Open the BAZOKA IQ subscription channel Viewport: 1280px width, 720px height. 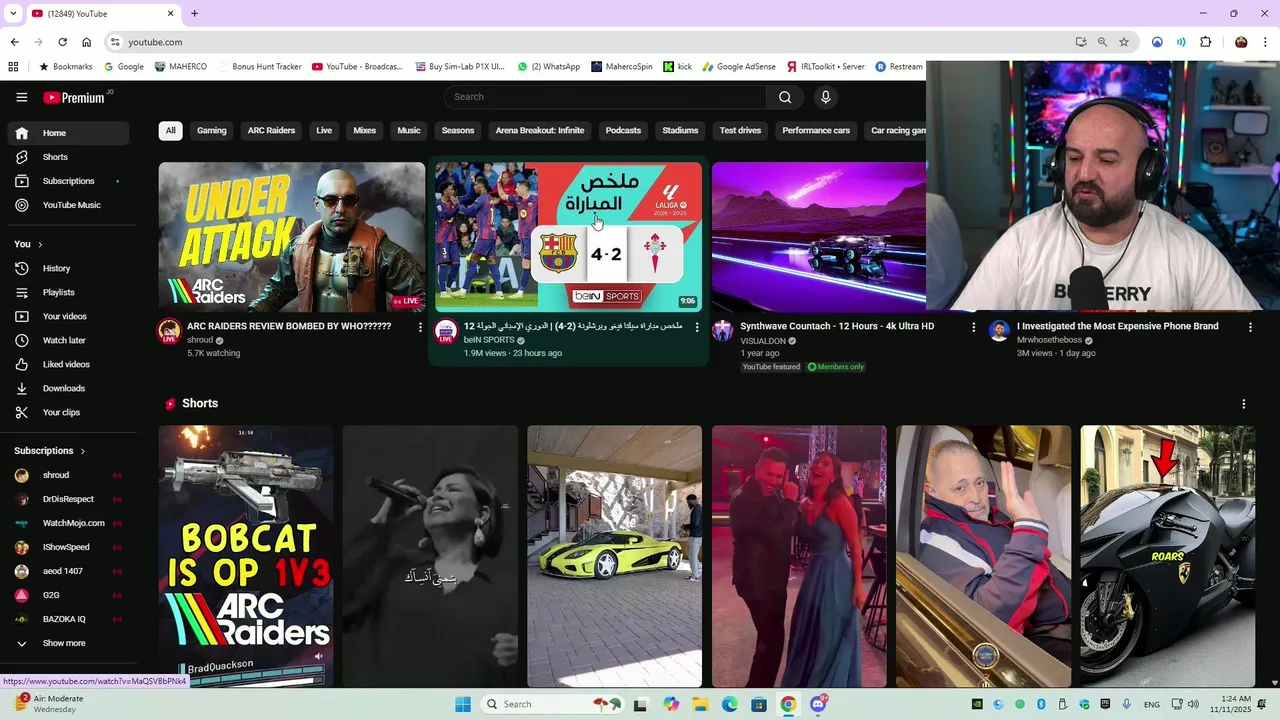click(x=69, y=619)
